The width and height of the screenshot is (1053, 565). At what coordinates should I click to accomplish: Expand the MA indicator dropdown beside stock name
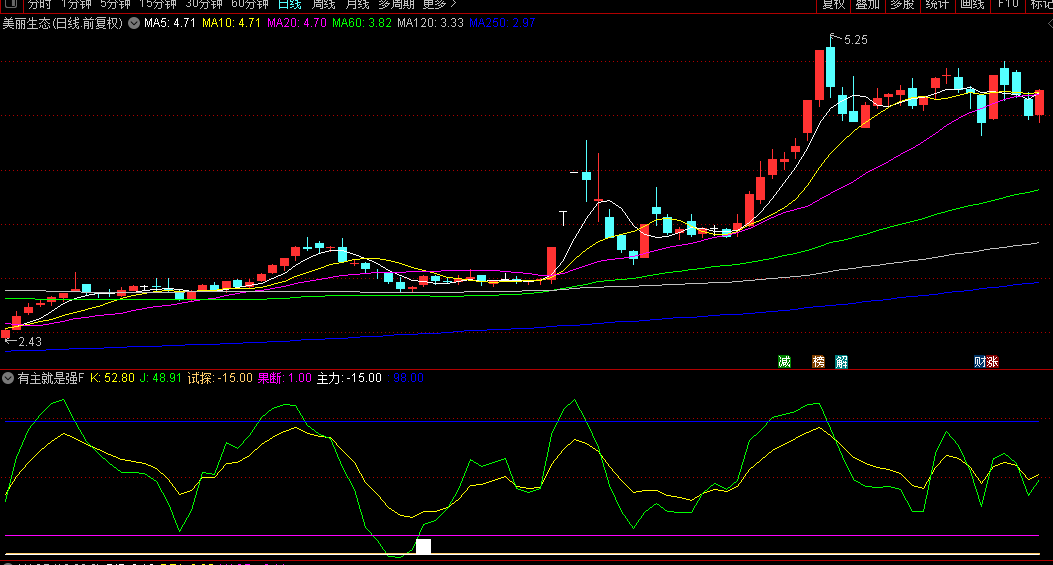point(134,22)
